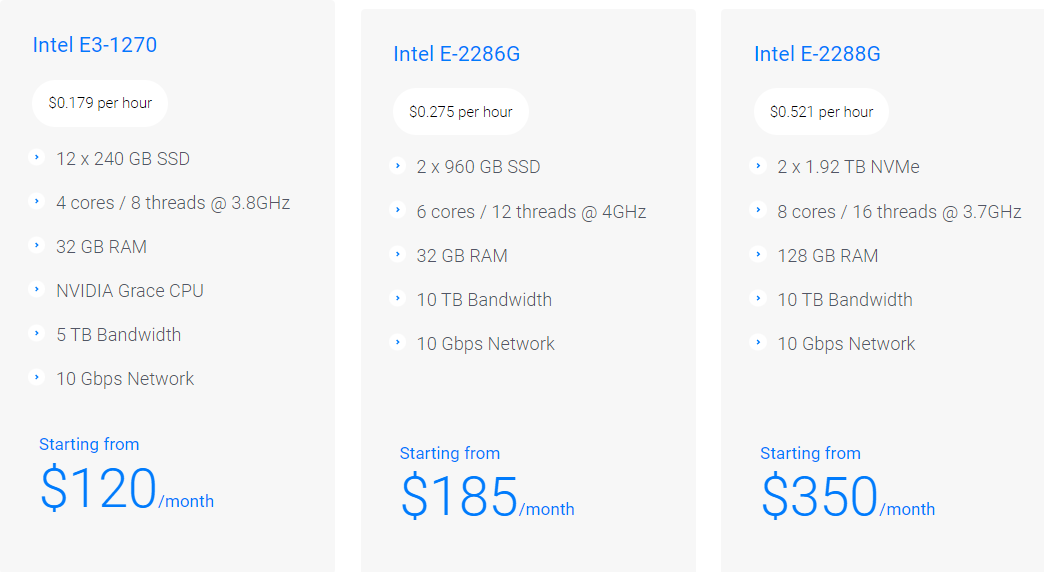Click the bullet icon beside 2 x 1.92 TB NVMe
This screenshot has height=572, width=1044.
tap(758, 166)
